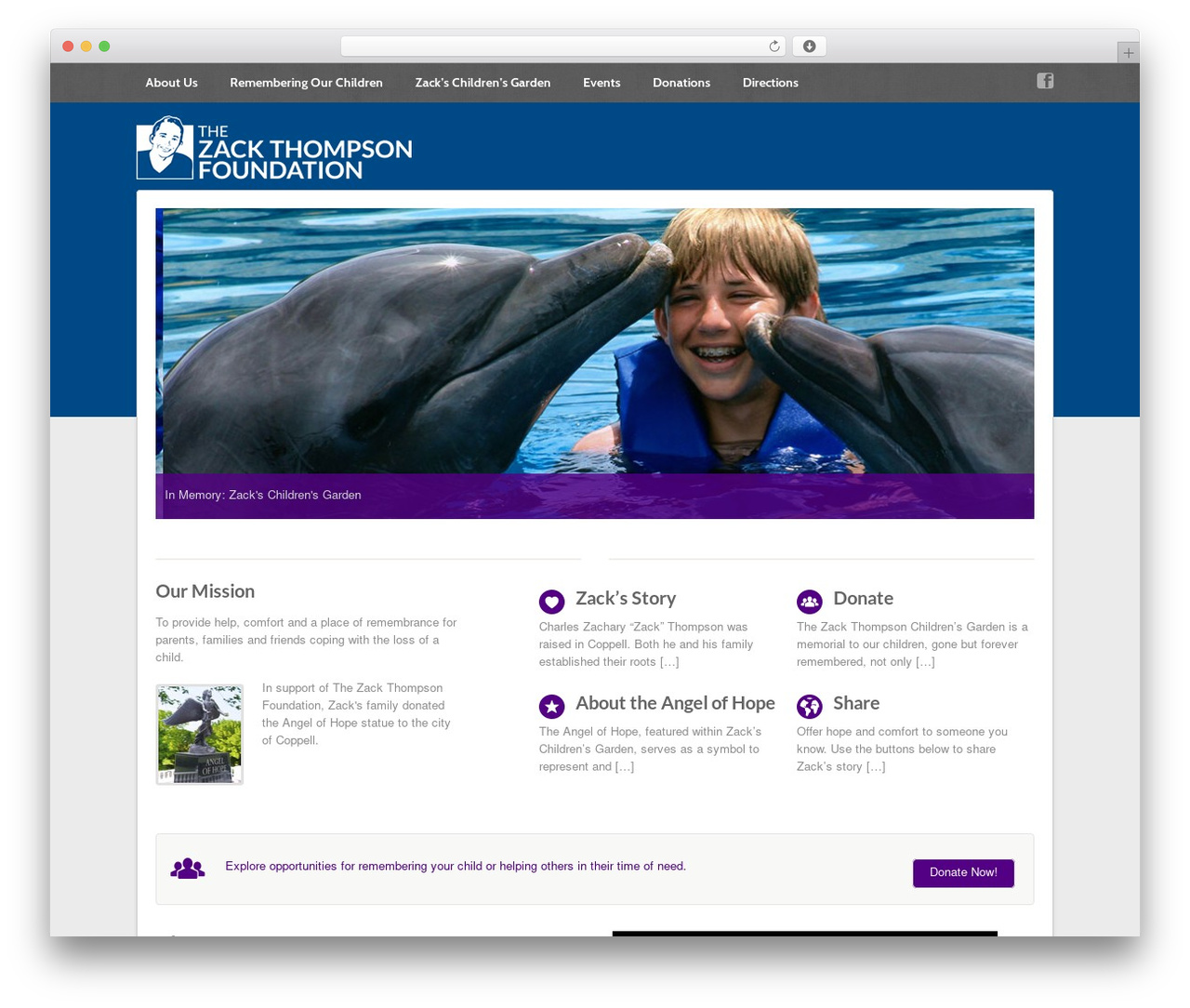Image resolution: width=1190 pixels, height=1008 pixels.
Task: Open the Donate heading link
Action: pyautogui.click(x=864, y=599)
